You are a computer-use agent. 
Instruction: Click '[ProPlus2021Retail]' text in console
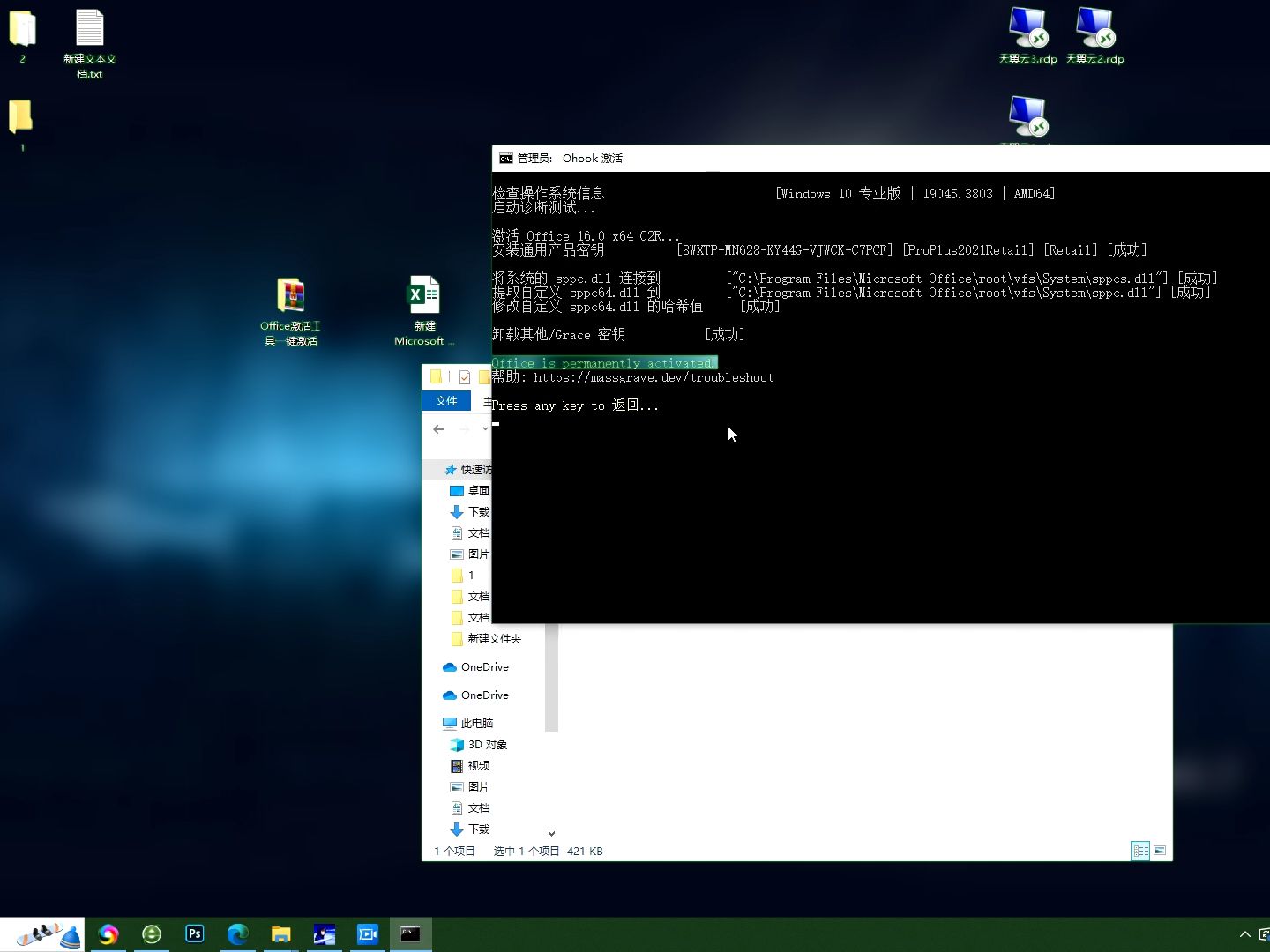pyautogui.click(x=967, y=250)
